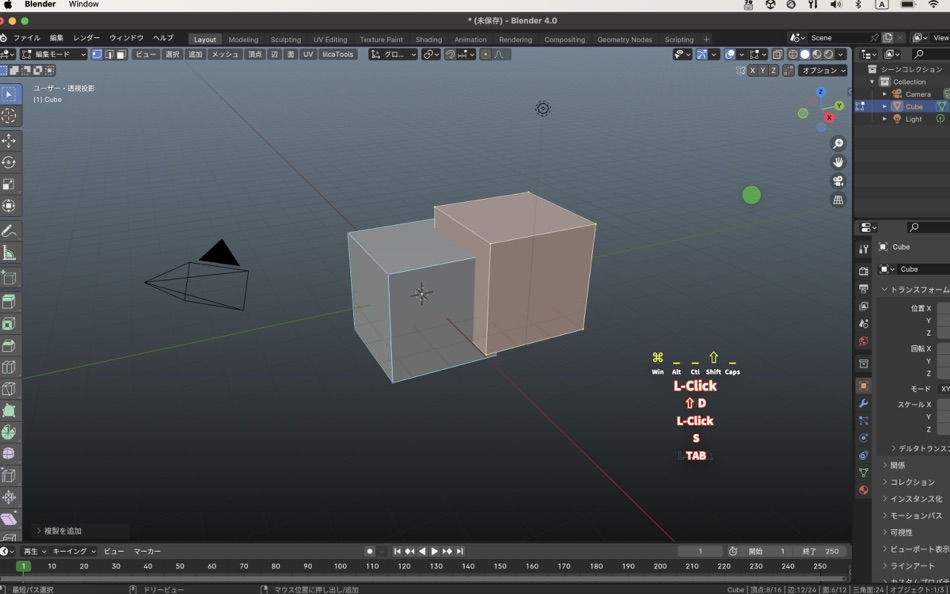Select the Shrink/Fatten tool
950x594 pixels.
point(9,498)
